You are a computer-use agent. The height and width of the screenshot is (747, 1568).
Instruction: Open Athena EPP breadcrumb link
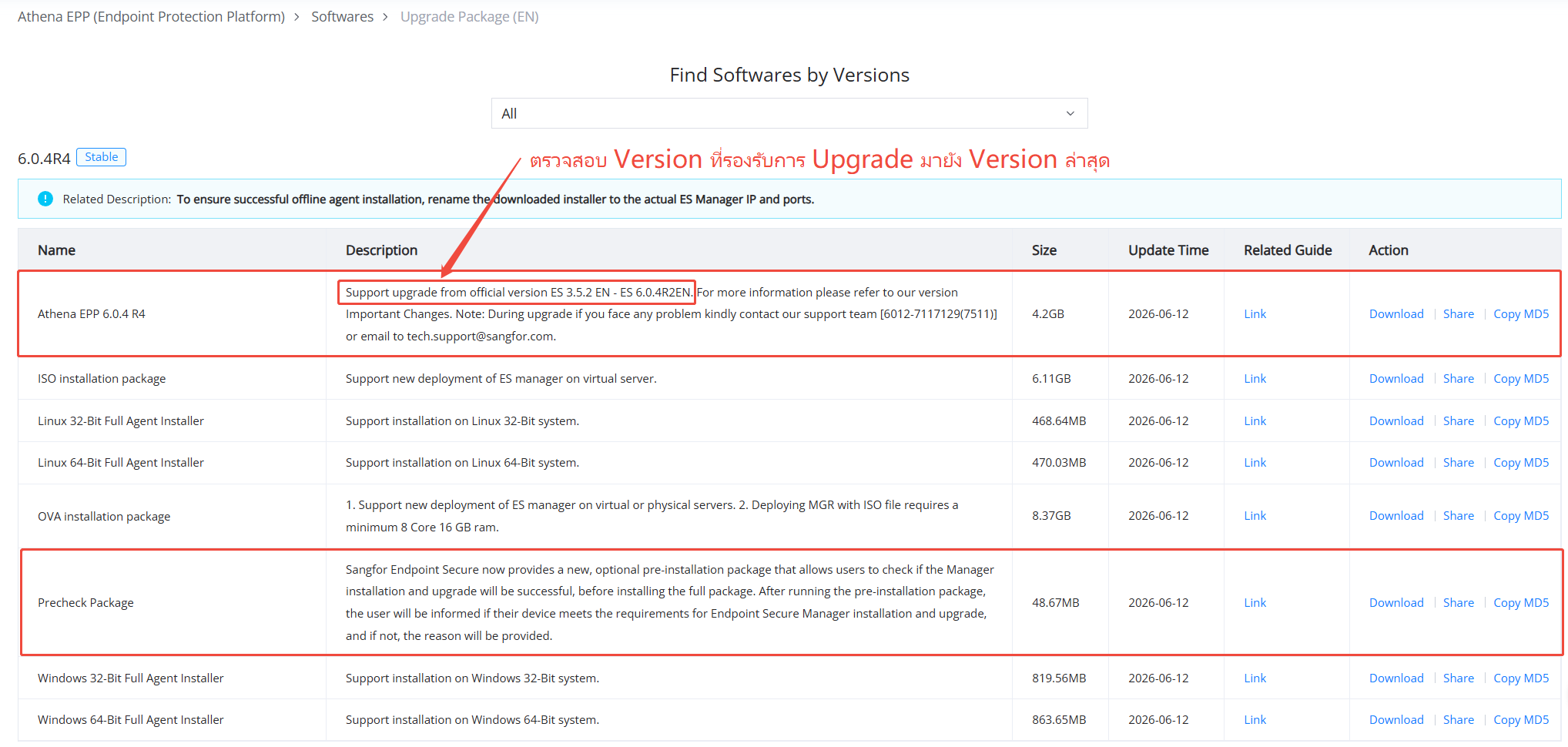[151, 16]
